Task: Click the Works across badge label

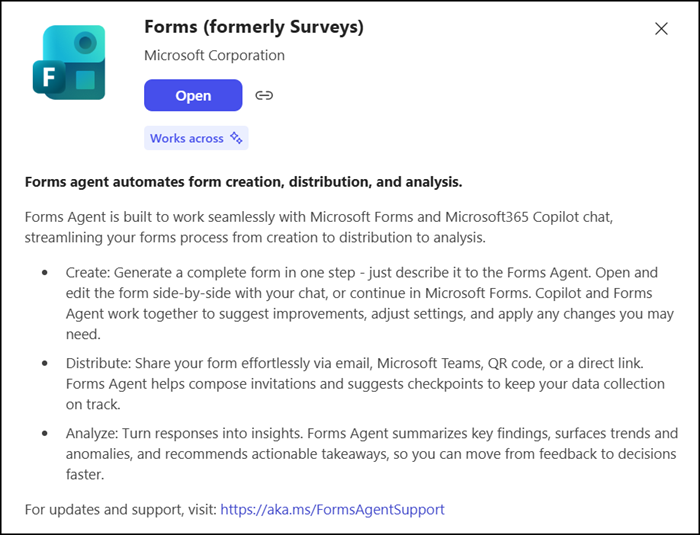Action: pyautogui.click(x=187, y=138)
